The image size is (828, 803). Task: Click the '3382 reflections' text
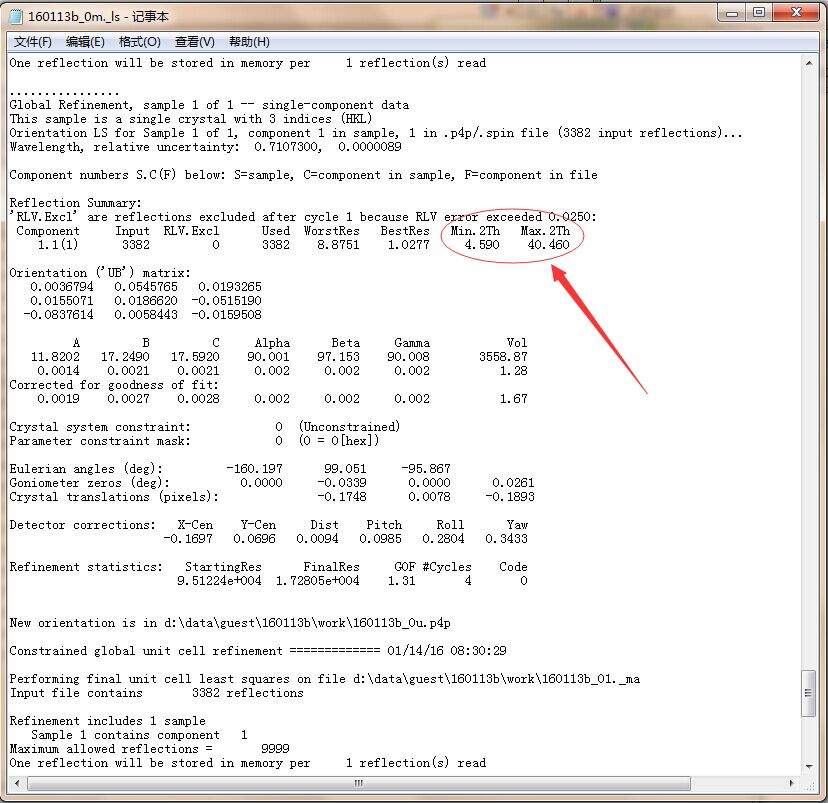click(248, 693)
